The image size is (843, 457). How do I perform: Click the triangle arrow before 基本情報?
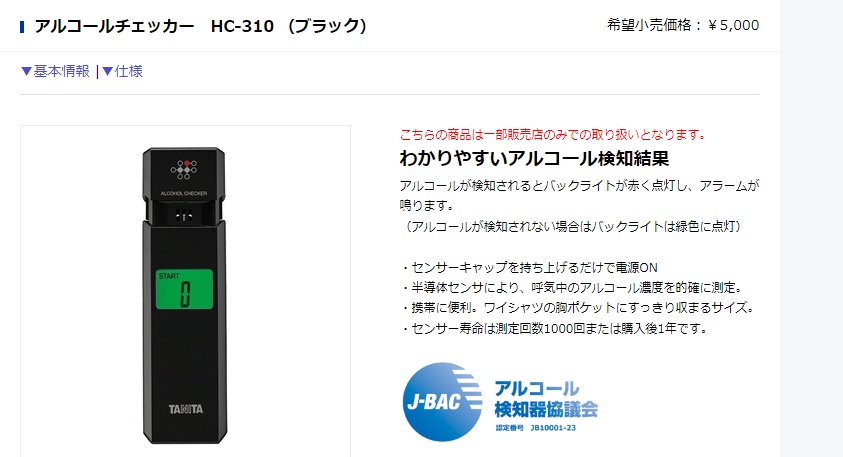(26, 71)
